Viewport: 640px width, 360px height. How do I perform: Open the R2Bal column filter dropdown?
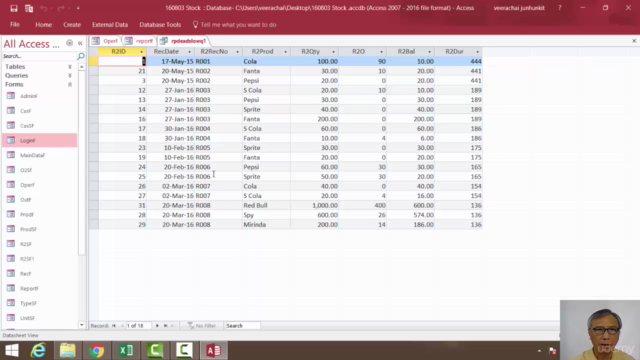point(429,52)
